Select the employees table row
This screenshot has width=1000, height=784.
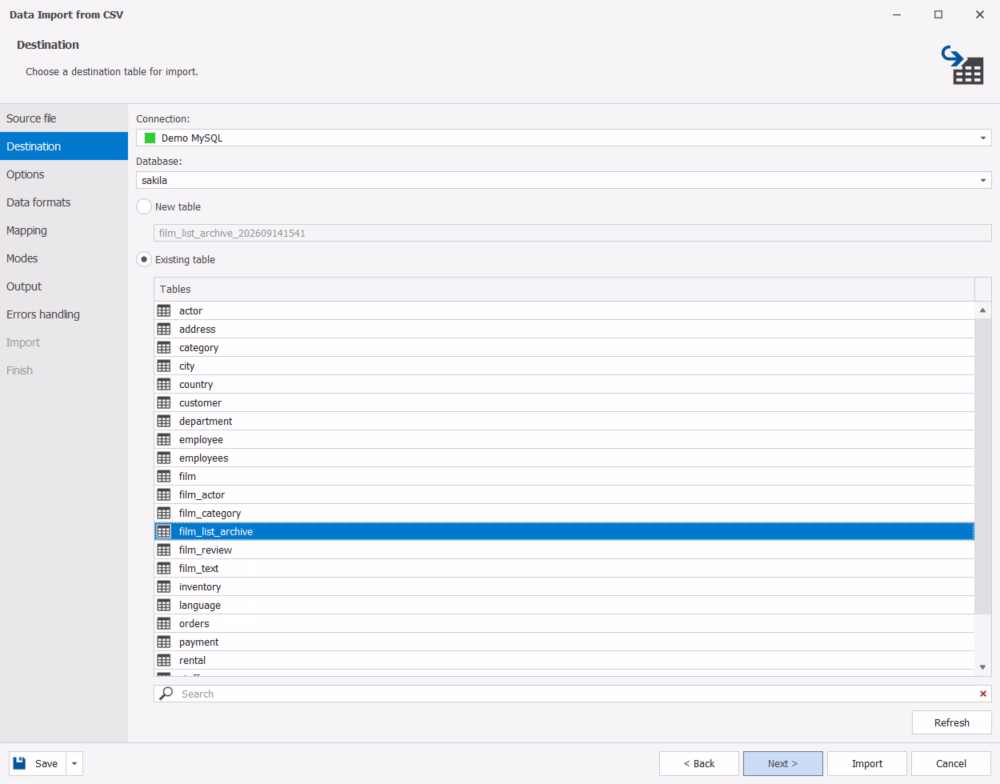(564, 458)
